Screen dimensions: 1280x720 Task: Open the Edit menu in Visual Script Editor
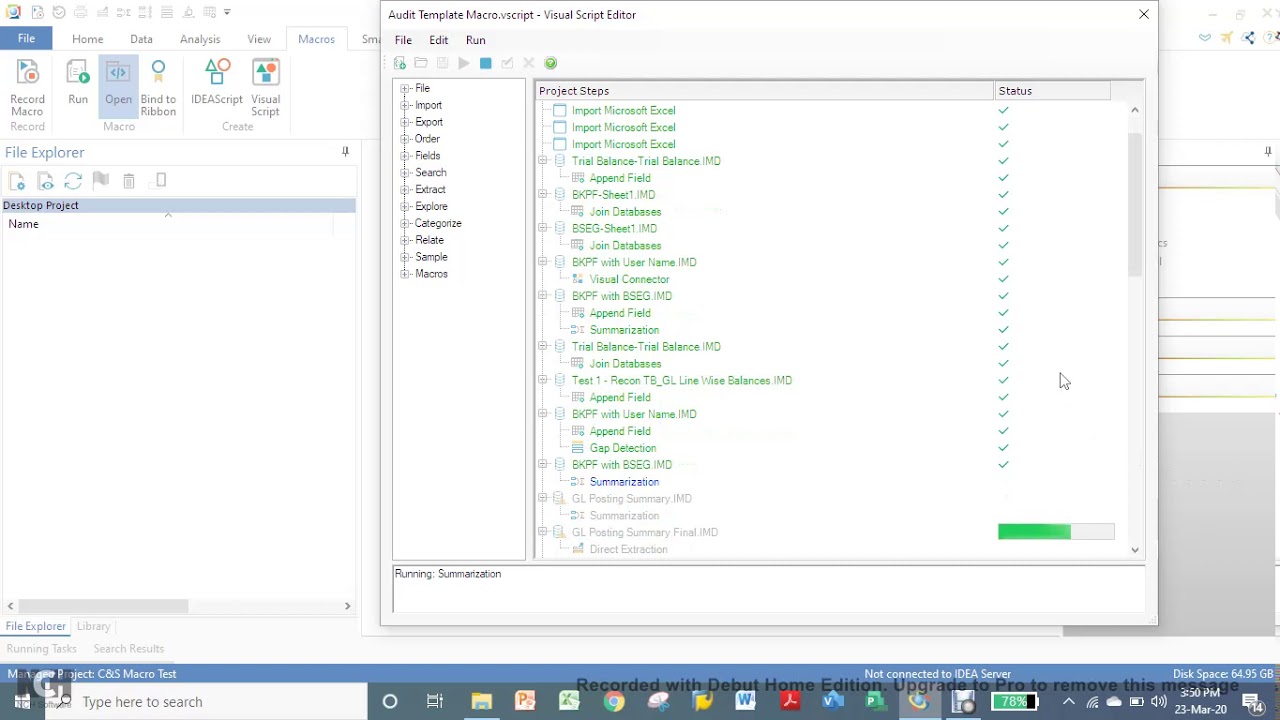pos(439,40)
